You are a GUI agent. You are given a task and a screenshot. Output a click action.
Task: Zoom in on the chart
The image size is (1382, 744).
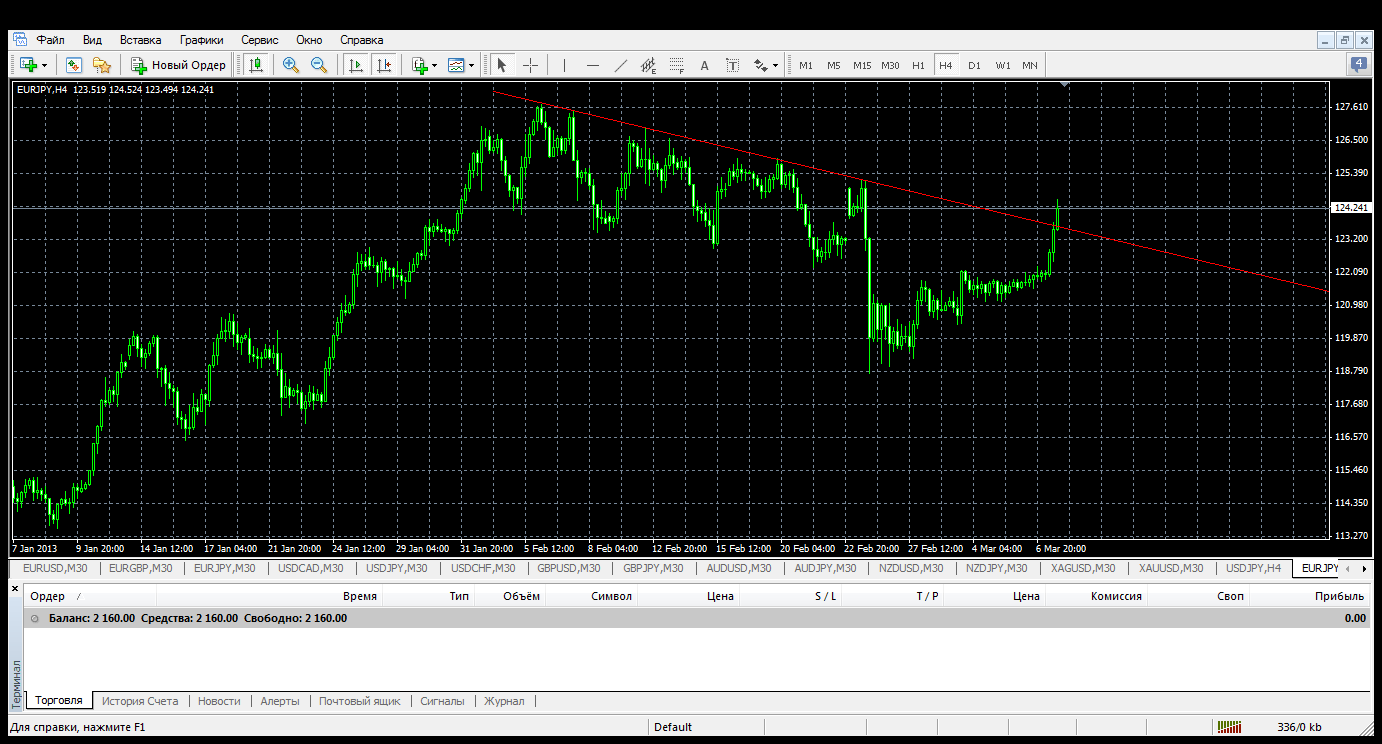point(291,65)
